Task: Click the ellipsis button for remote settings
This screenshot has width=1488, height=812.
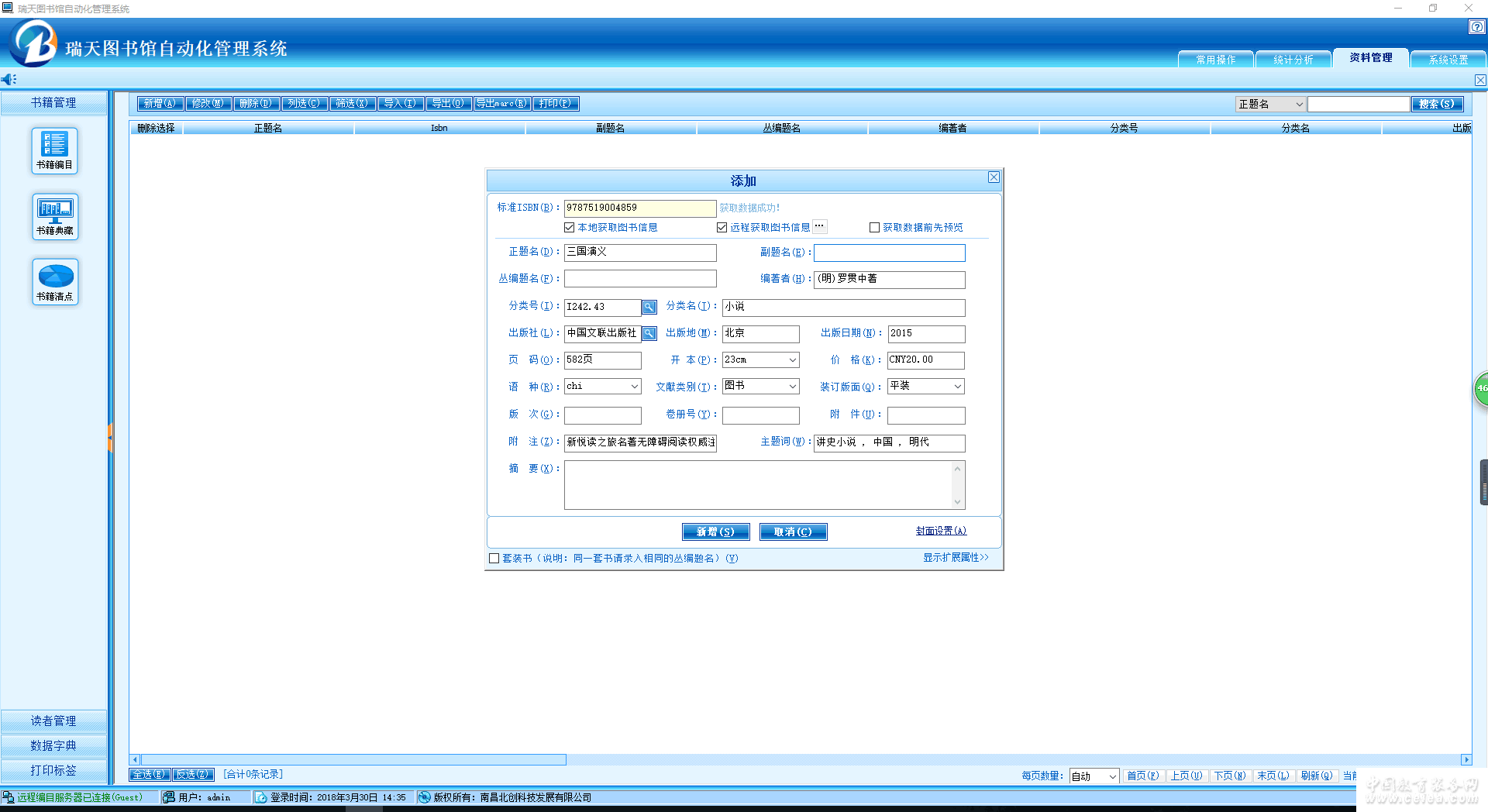Action: [x=819, y=227]
